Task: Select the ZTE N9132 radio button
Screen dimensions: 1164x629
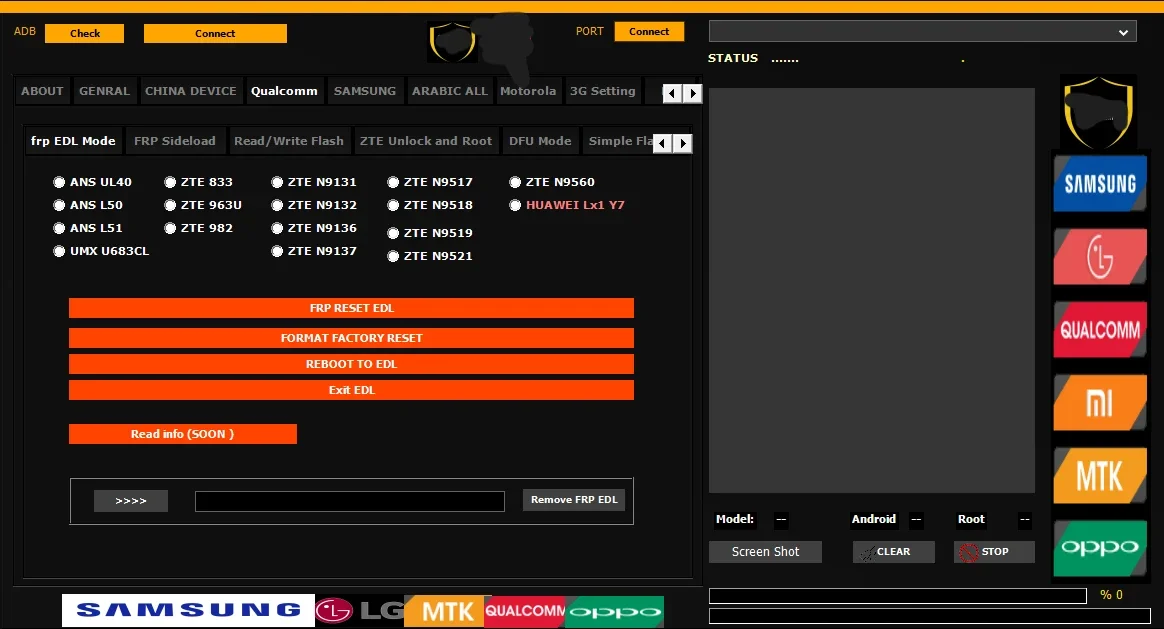Action: pyautogui.click(x=277, y=205)
